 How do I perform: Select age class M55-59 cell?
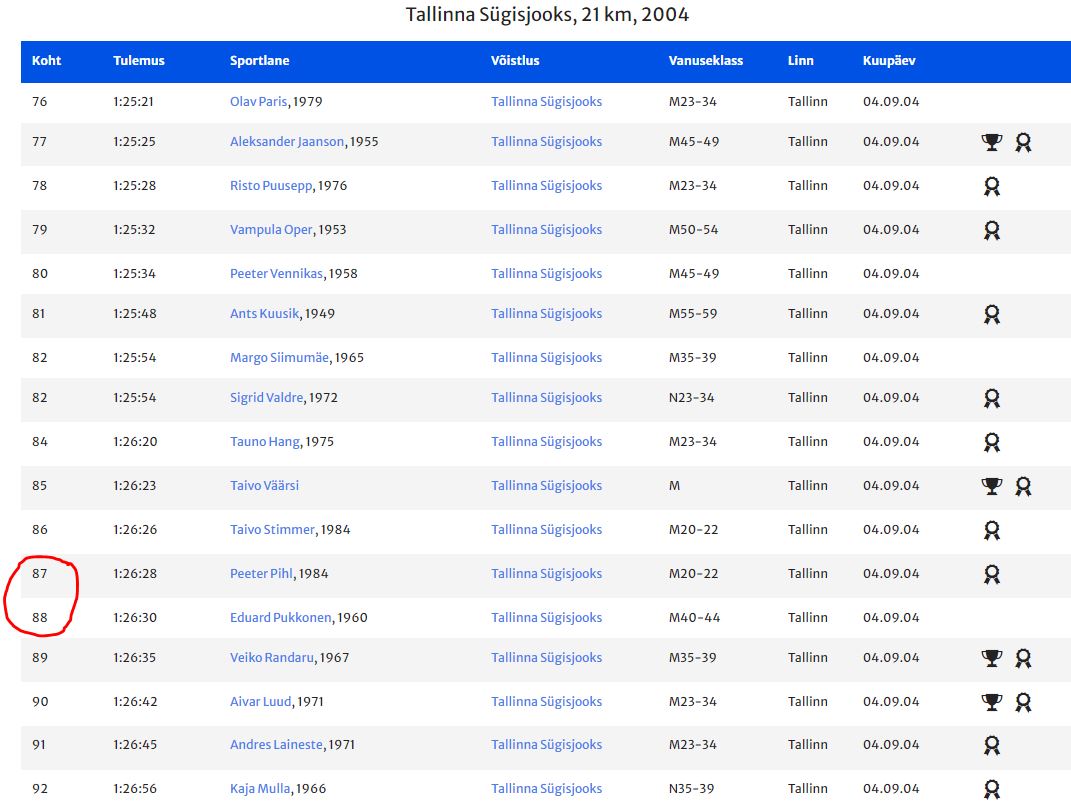tap(693, 313)
